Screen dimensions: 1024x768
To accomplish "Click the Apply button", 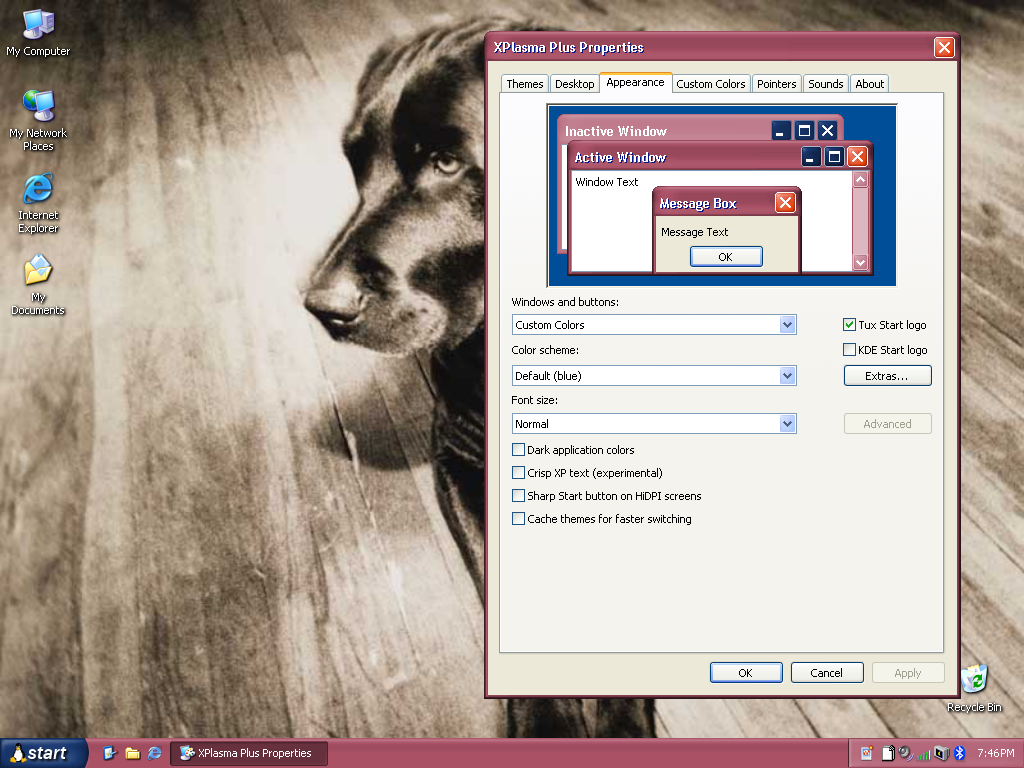I will point(908,673).
